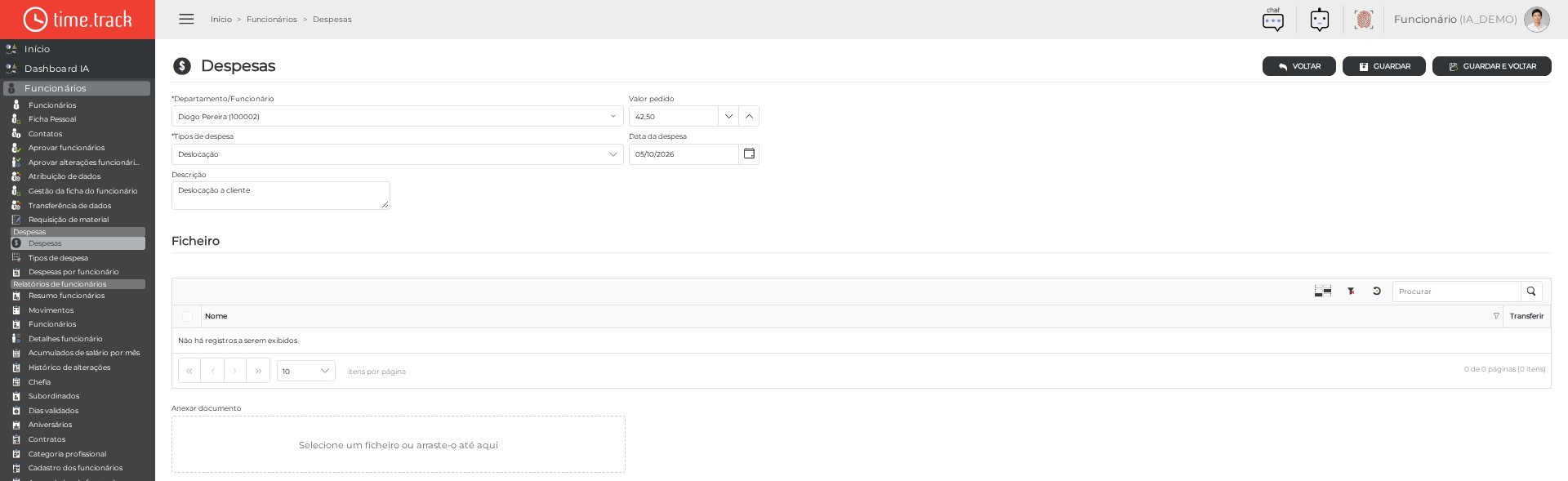Viewport: 1568px width, 481px height.
Task: Go to last page of file grid
Action: [258, 371]
